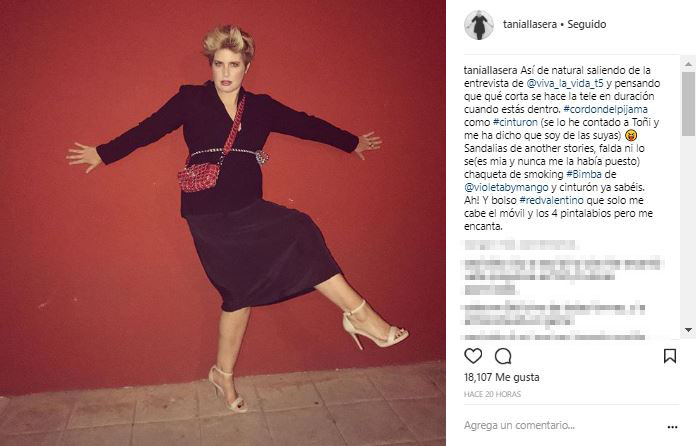
Task: Open the taniallasera username in header
Action: [530, 24]
